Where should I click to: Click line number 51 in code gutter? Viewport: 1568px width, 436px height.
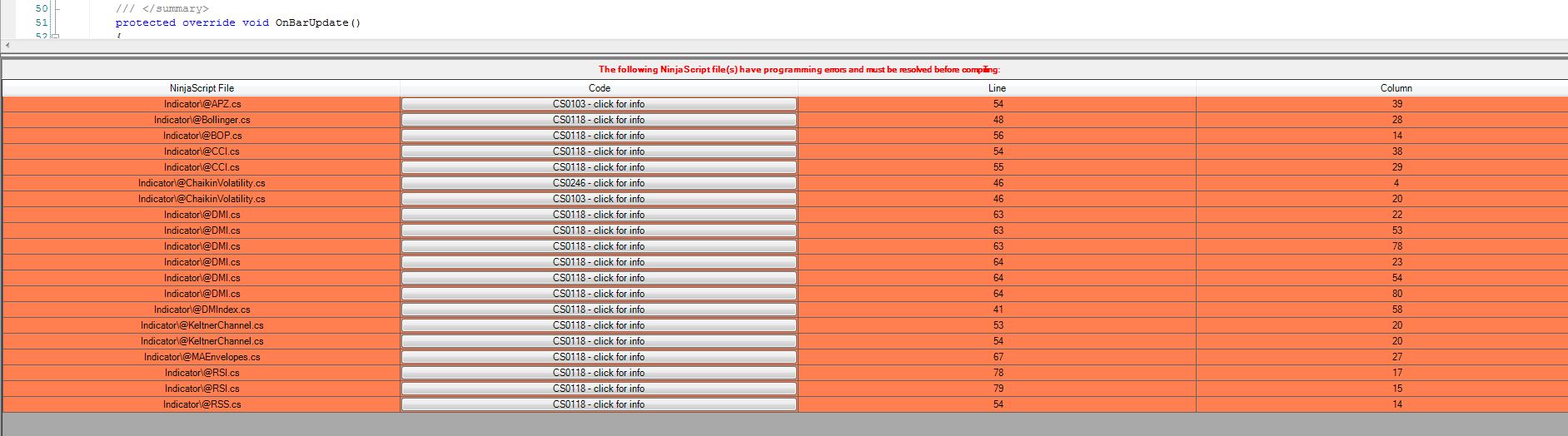[x=42, y=22]
